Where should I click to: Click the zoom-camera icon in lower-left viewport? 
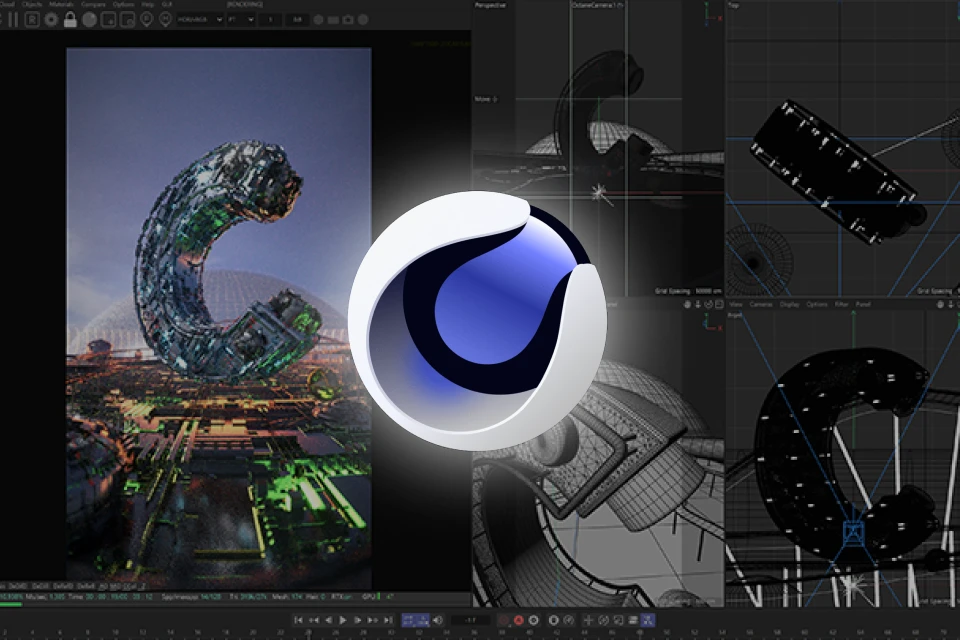[698, 304]
